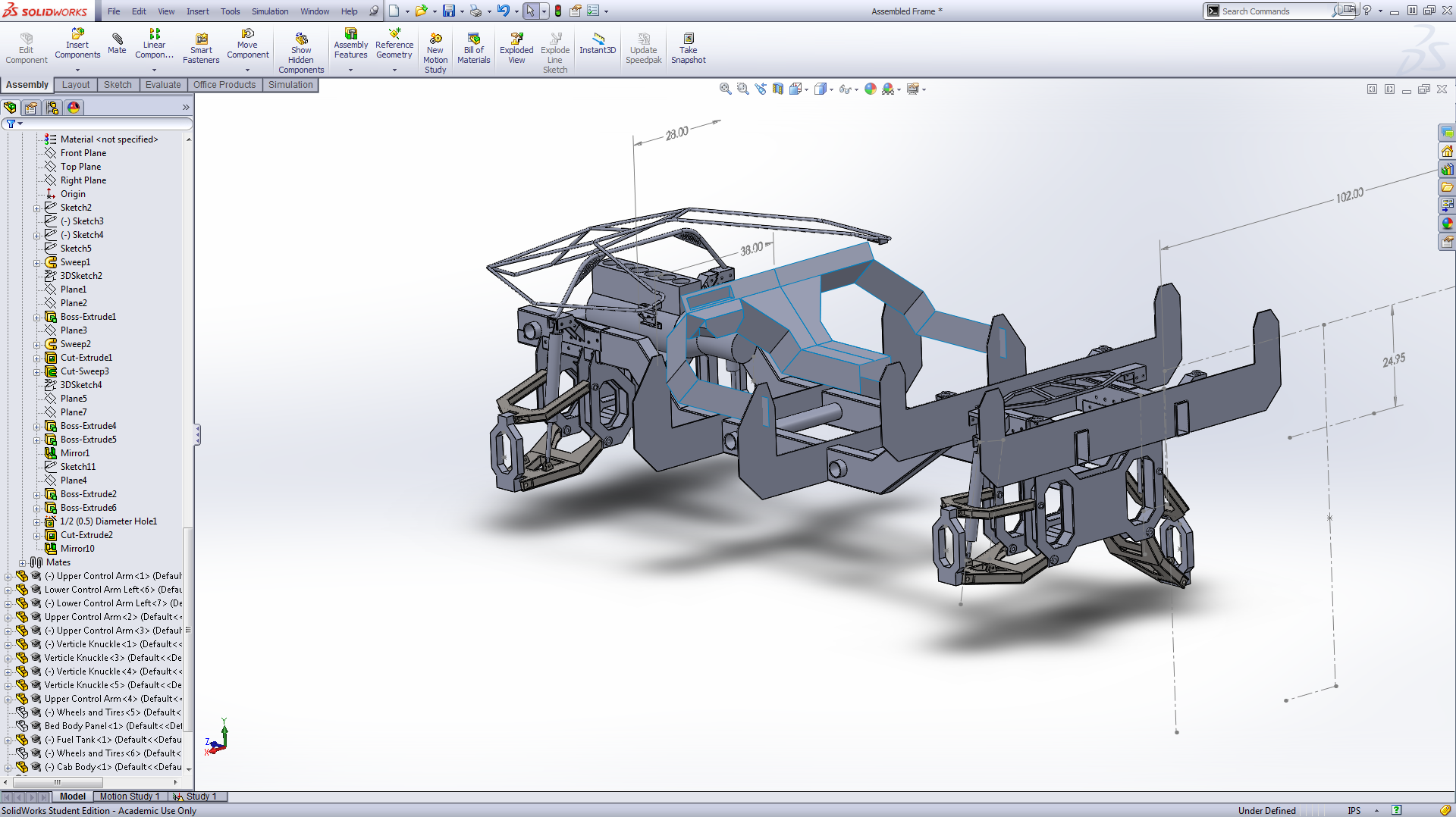This screenshot has height=817, width=1456.
Task: Expand the Fuel Tank<1> component node
Action: coord(8,740)
